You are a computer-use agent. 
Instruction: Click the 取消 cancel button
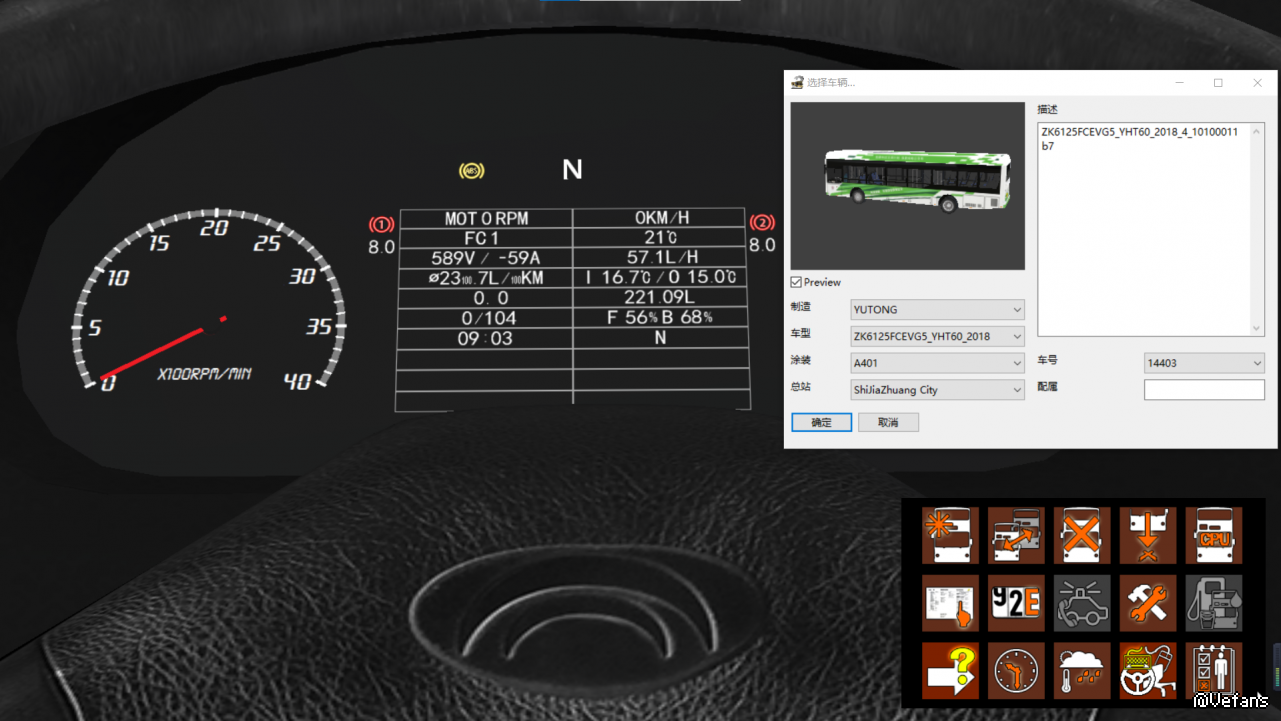(888, 423)
